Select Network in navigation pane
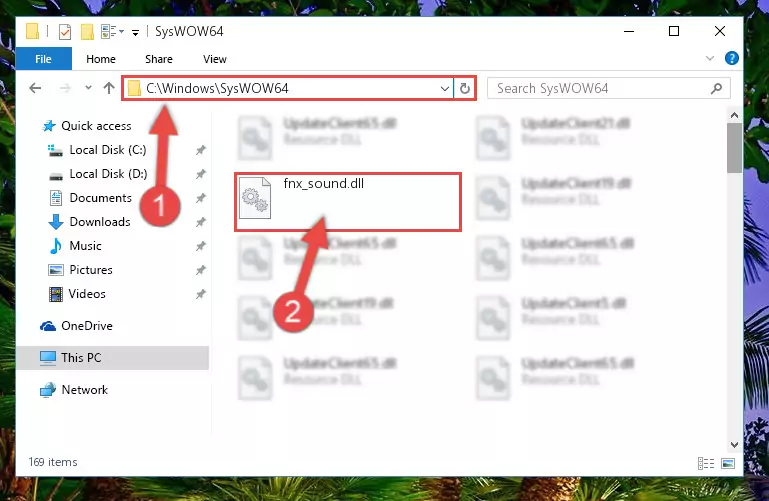 click(x=84, y=390)
